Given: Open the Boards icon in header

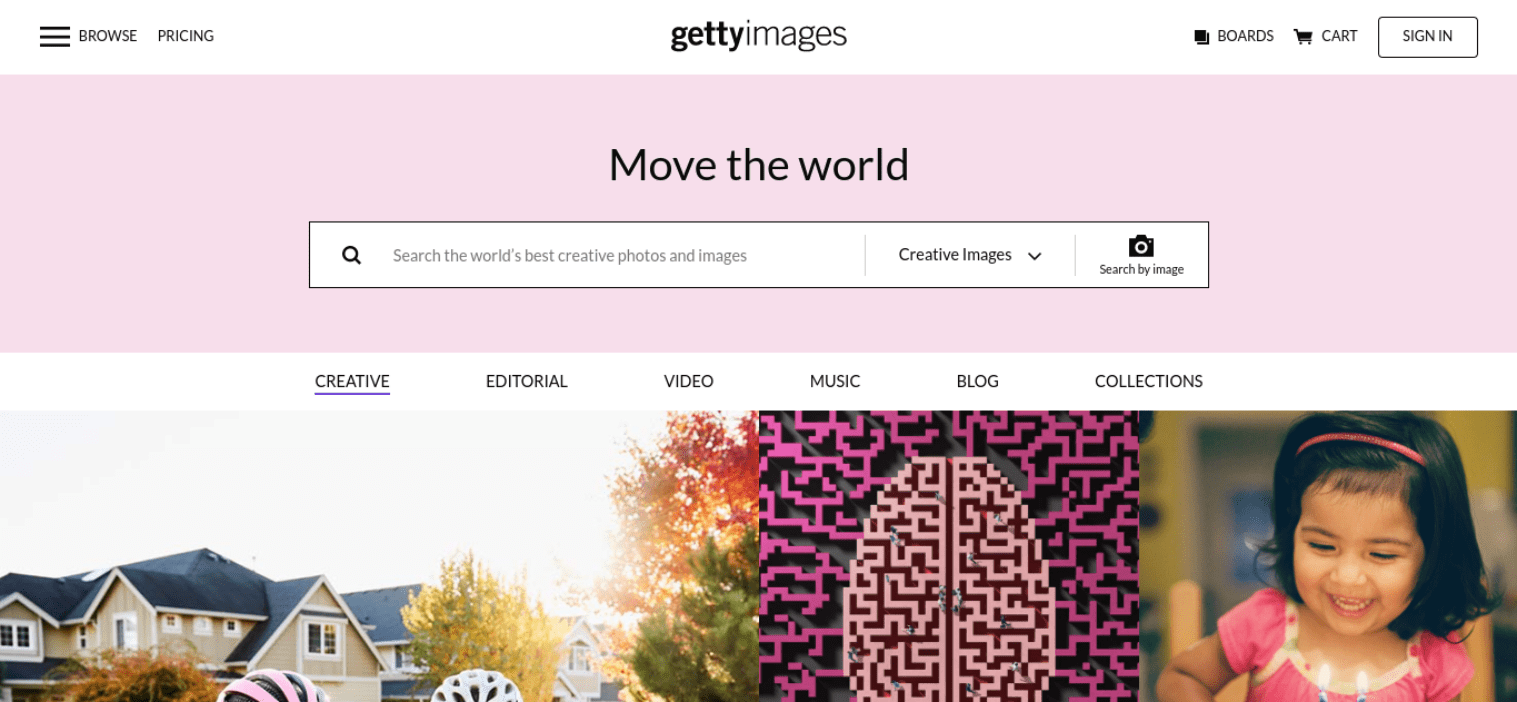Looking at the screenshot, I should pos(1202,37).
